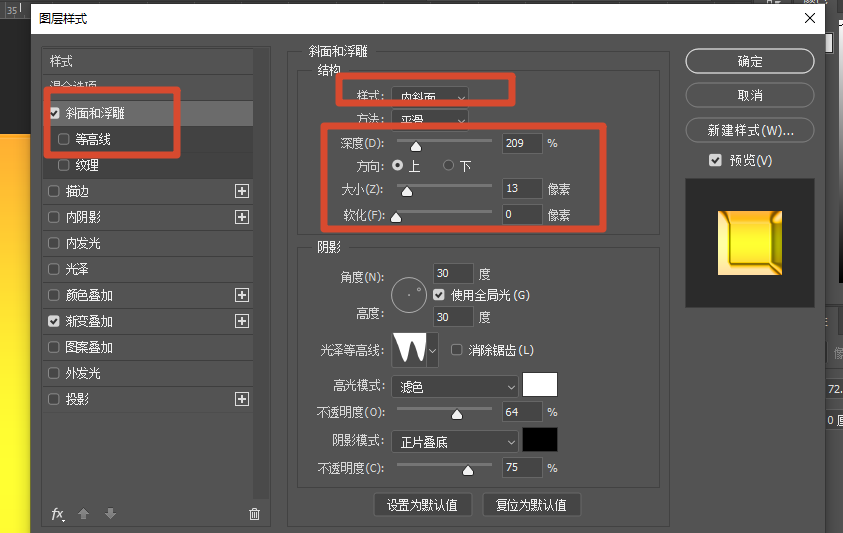Select 投影 effect row label

point(77,399)
